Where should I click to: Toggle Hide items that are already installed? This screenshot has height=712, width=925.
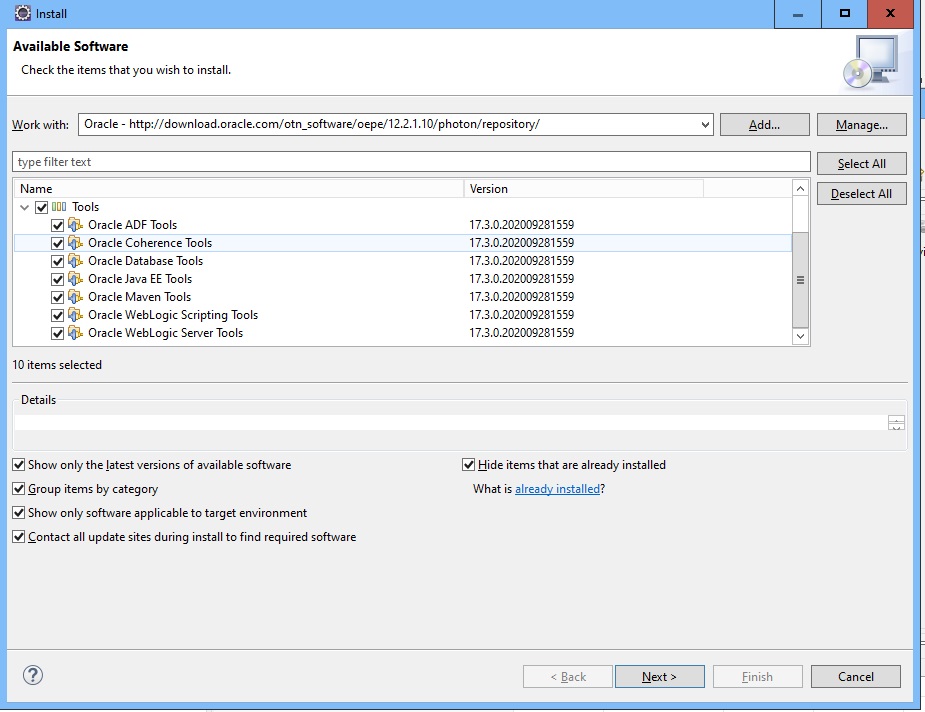pos(468,465)
